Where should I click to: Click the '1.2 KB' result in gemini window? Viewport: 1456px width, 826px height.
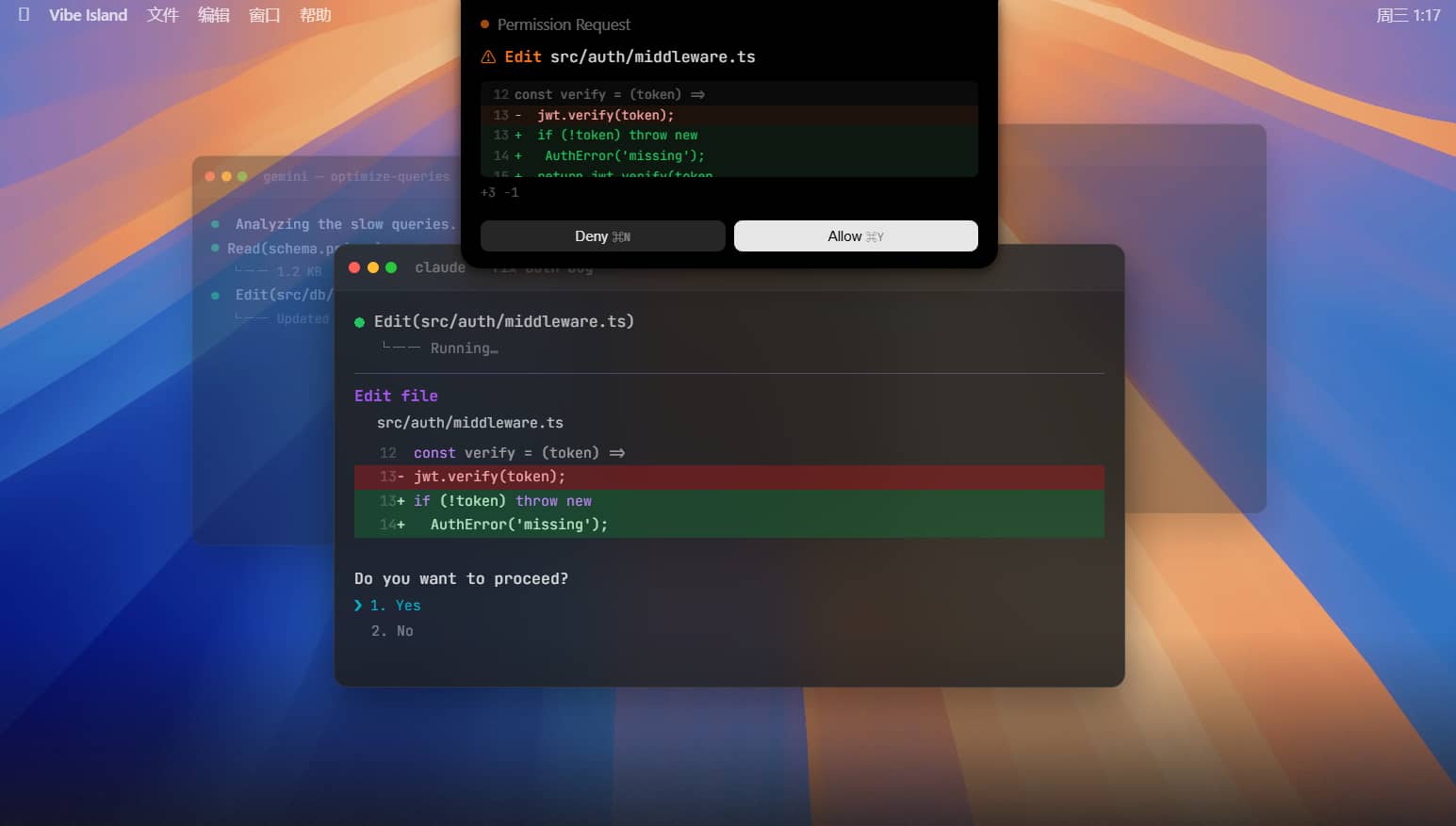click(x=299, y=272)
